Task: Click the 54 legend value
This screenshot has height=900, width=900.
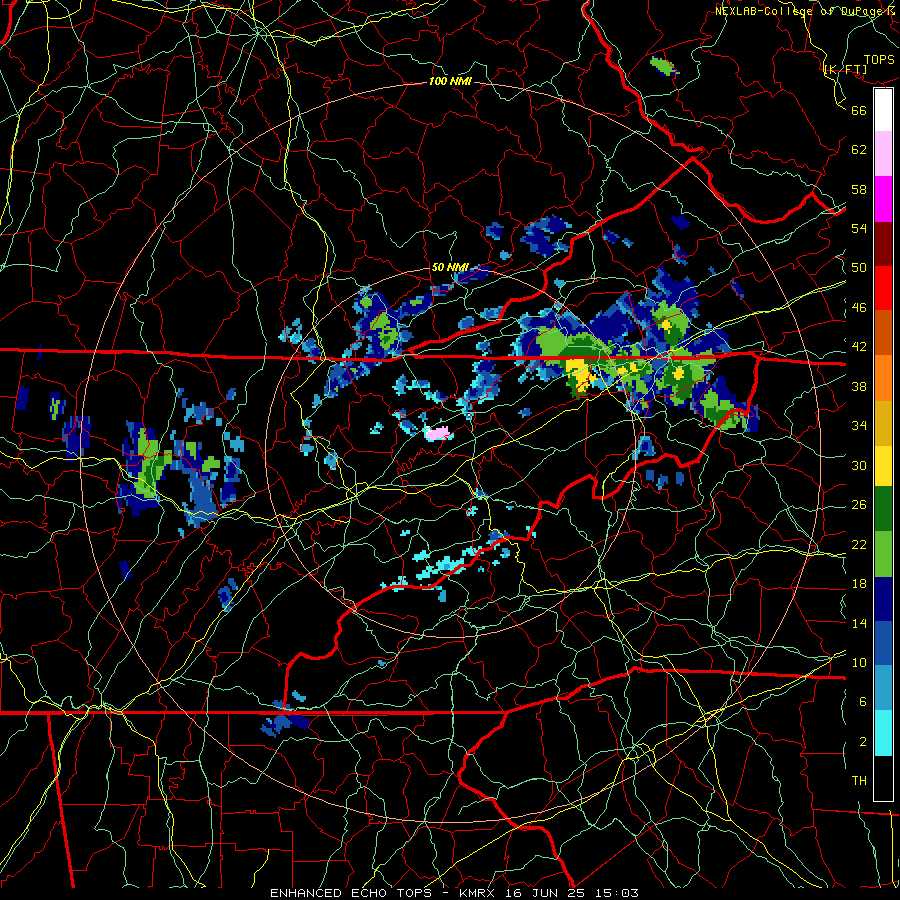Action: pyautogui.click(x=859, y=228)
